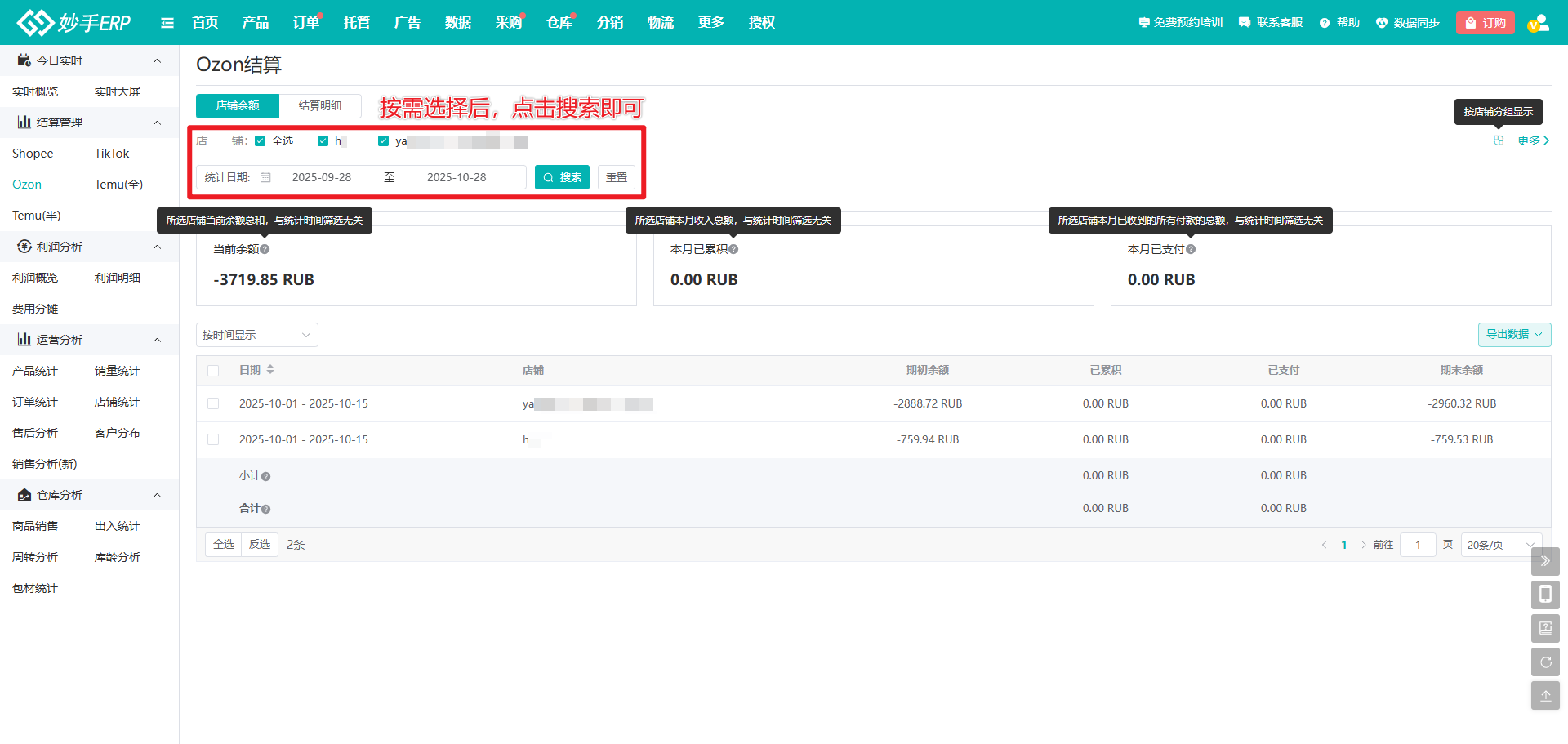Open the 订单 top menu

pos(305,23)
